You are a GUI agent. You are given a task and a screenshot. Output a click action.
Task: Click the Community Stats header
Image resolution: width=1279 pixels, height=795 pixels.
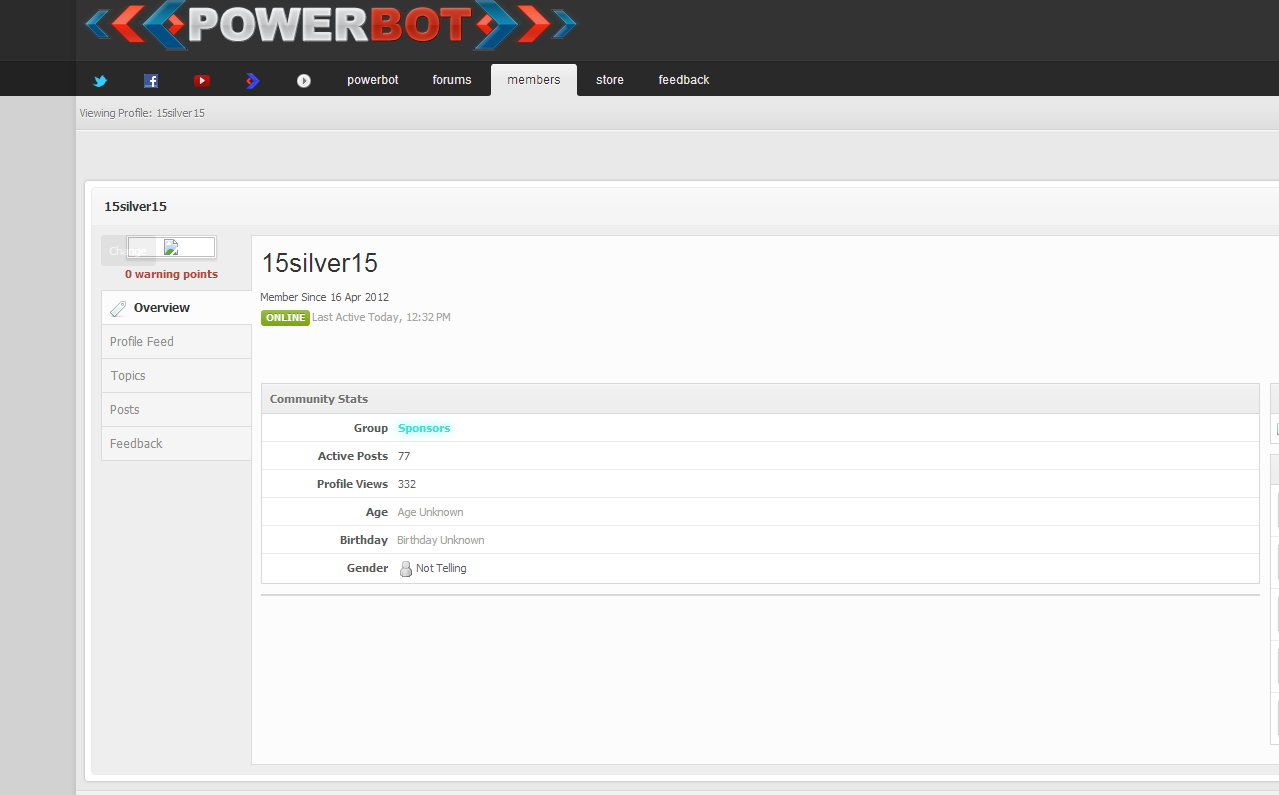[760, 399]
